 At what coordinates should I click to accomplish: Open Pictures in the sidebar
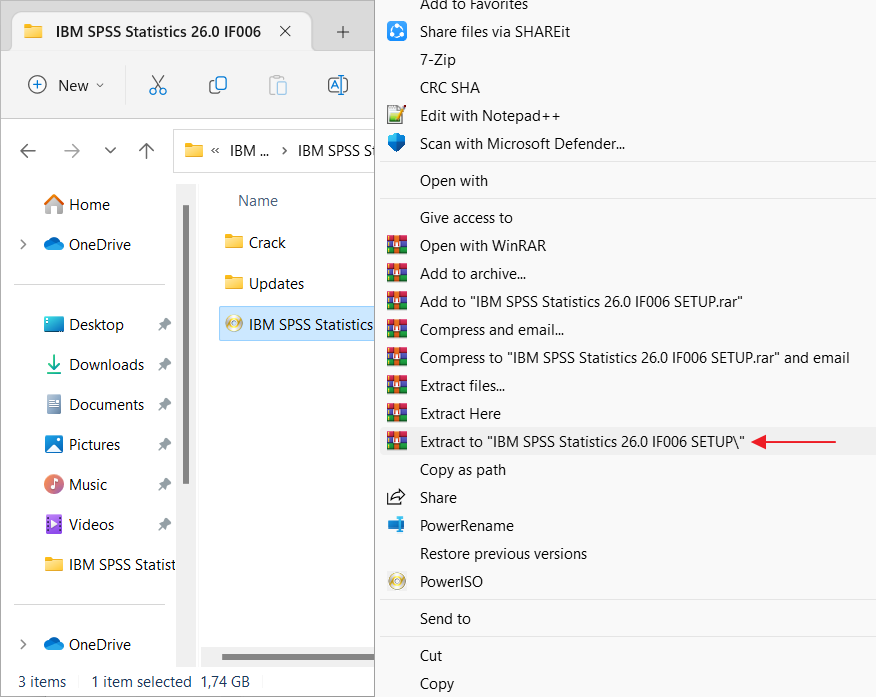pyautogui.click(x=82, y=445)
